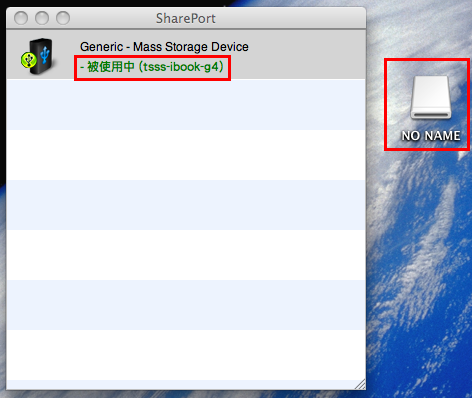Click the third empty white list row
Viewport: 472px width, 398px height.
[x=186, y=355]
